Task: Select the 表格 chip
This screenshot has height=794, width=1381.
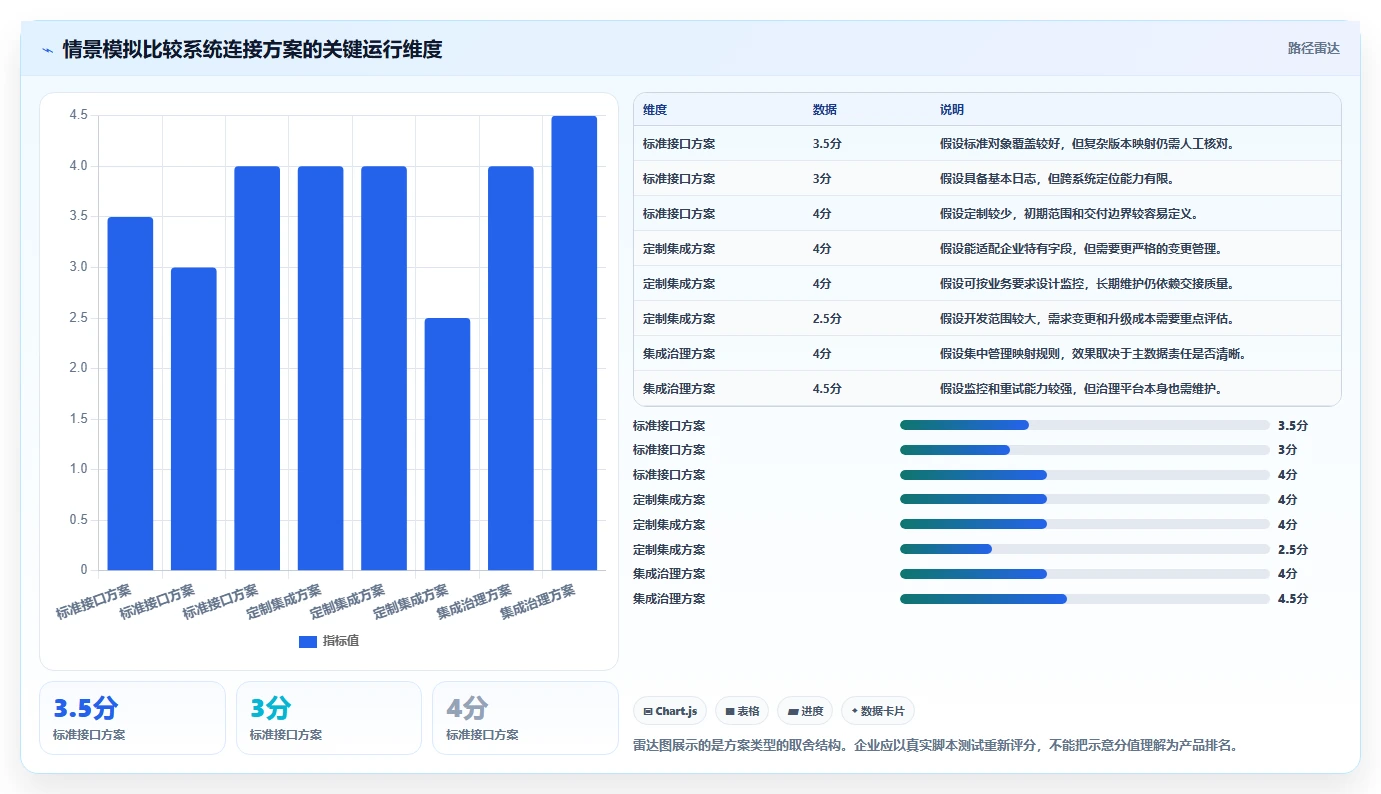Action: coord(742,711)
